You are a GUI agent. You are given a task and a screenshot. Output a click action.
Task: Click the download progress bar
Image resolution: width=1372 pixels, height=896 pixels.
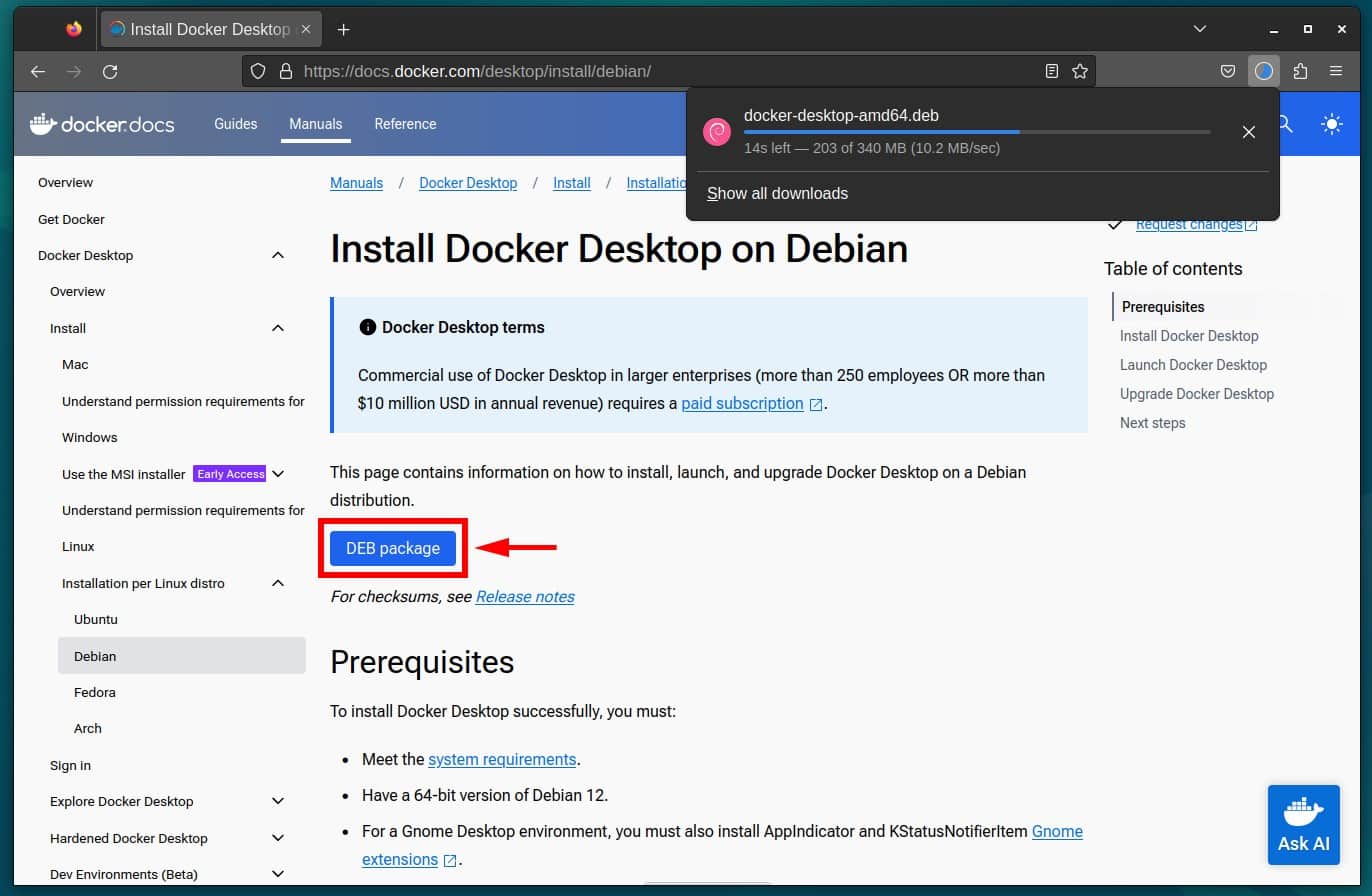pos(977,131)
